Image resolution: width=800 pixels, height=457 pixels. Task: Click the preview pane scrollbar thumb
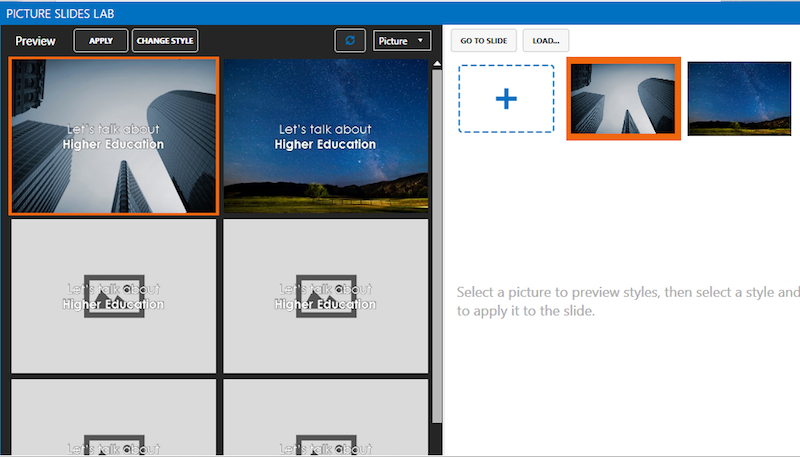tap(436, 240)
